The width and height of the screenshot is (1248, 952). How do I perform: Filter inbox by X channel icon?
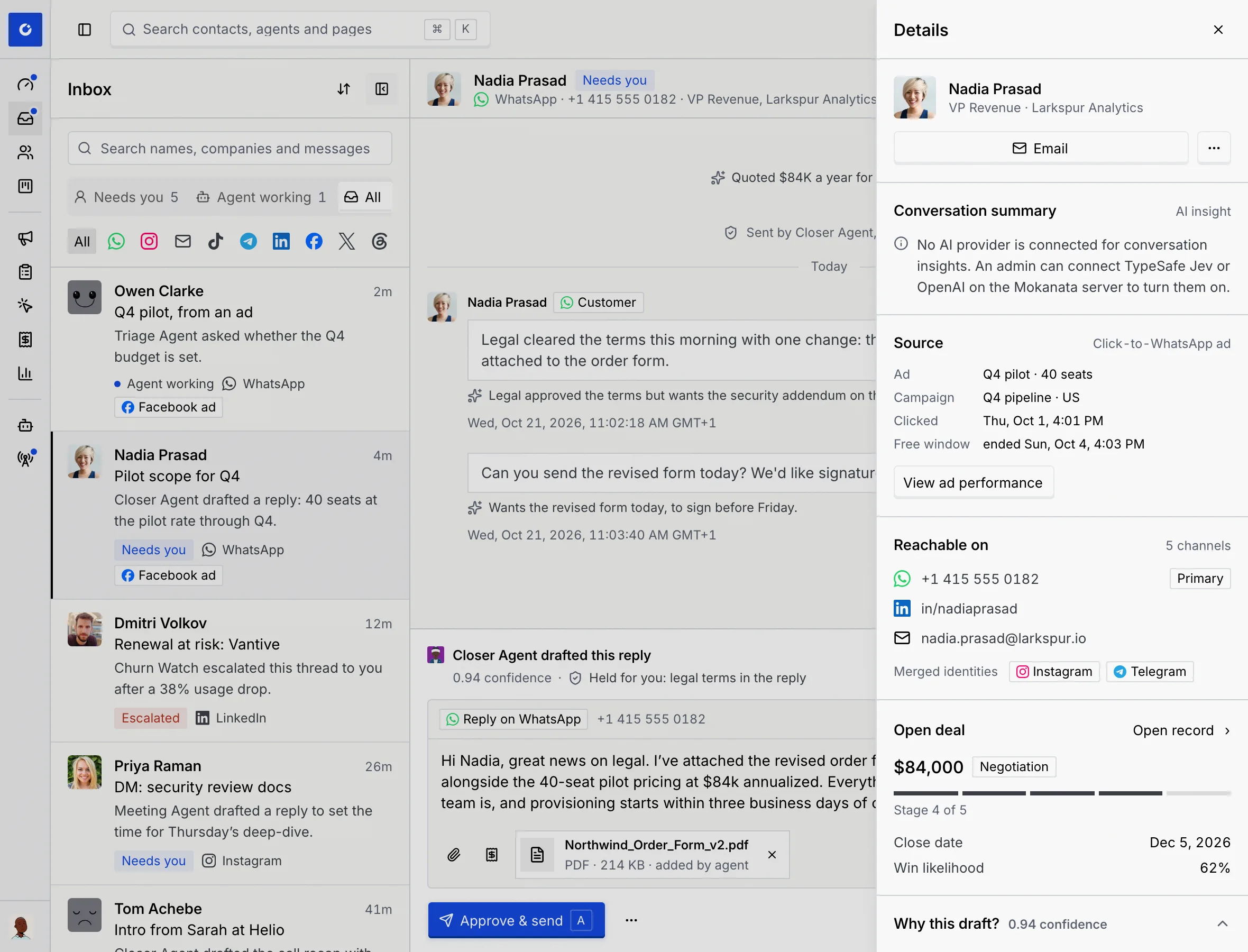347,241
